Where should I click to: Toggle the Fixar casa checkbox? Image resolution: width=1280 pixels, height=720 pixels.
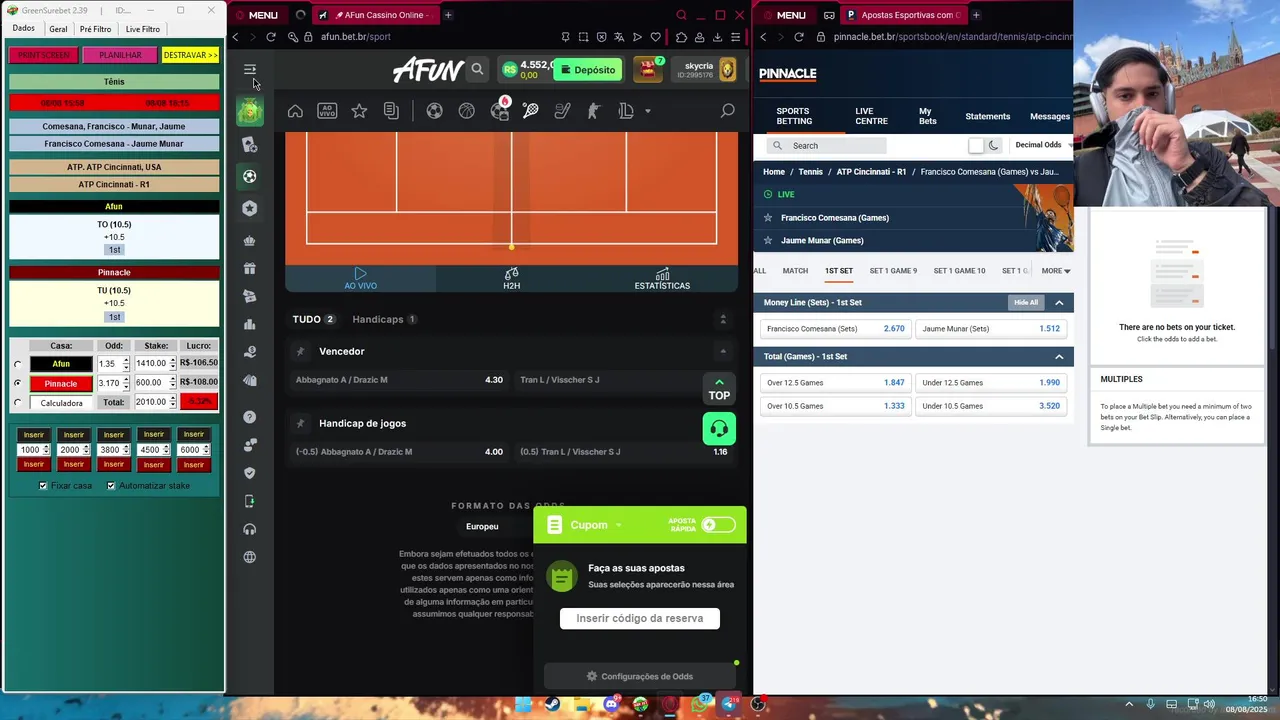pyautogui.click(x=43, y=486)
